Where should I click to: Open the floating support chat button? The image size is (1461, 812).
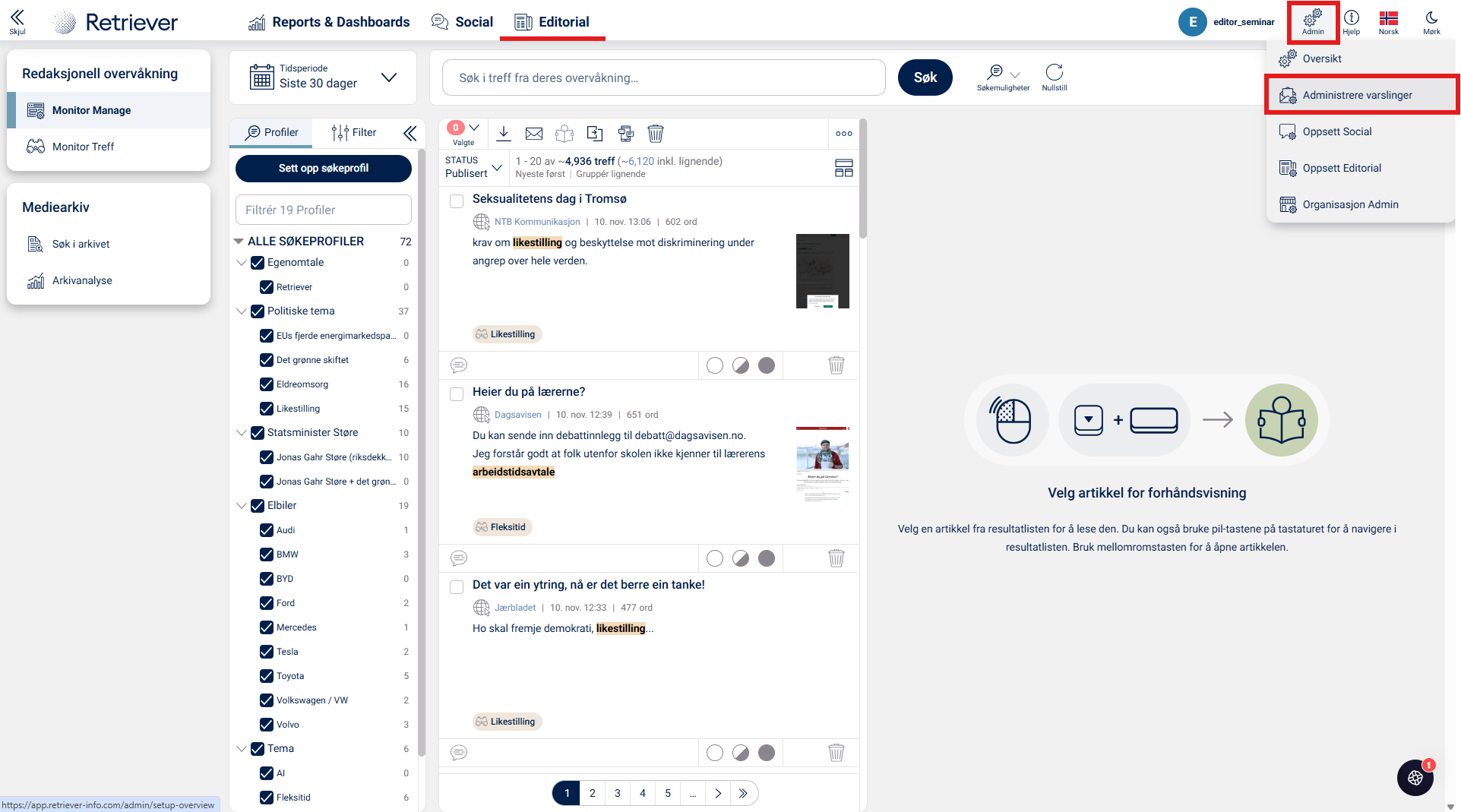tap(1415, 777)
